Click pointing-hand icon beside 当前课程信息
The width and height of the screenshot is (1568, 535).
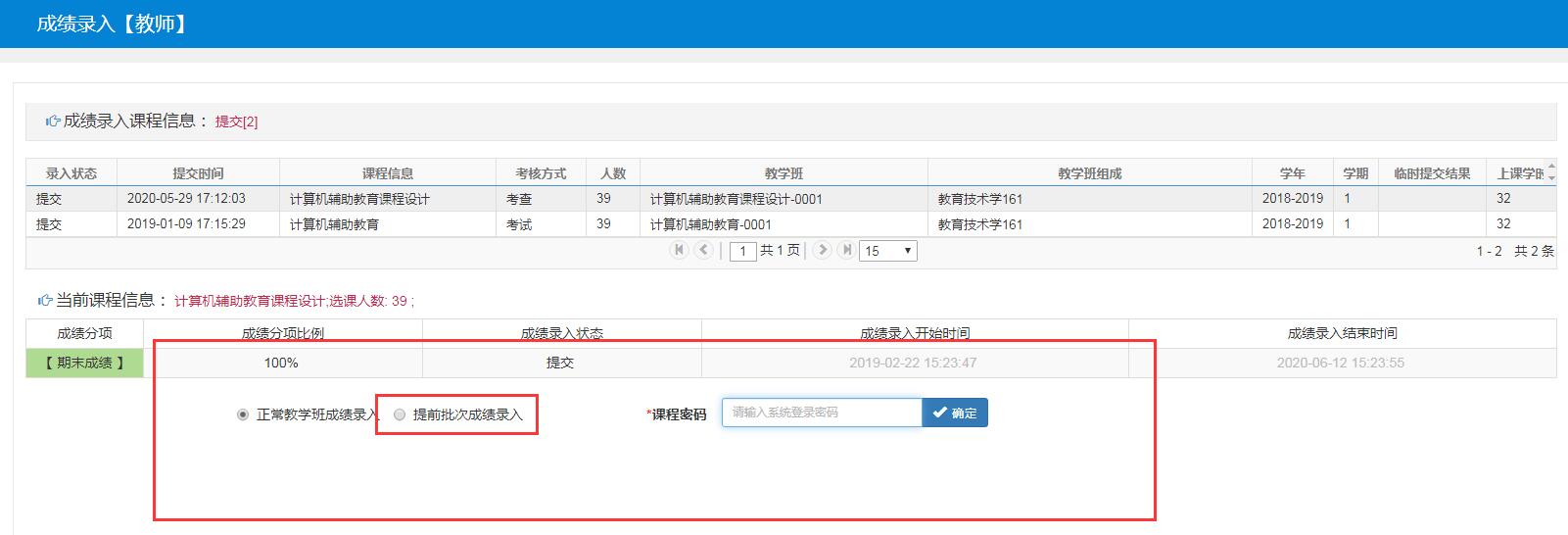click(45, 301)
